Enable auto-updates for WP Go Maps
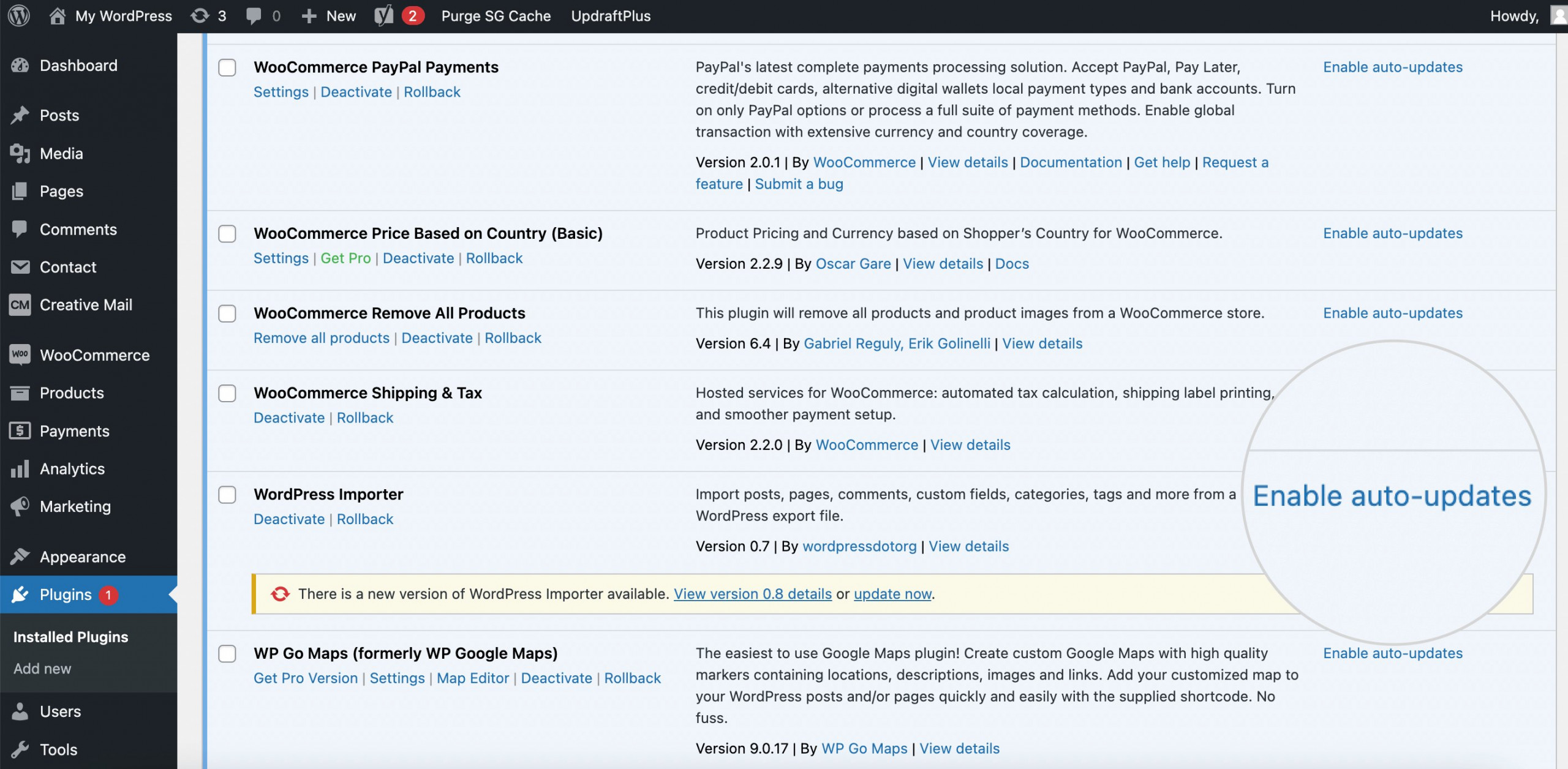This screenshot has height=769, width=1568. pyautogui.click(x=1393, y=653)
